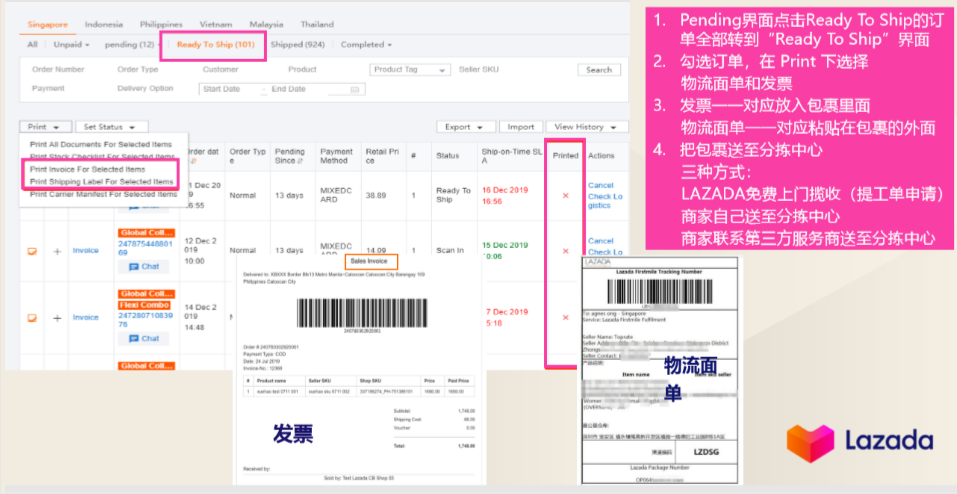The width and height of the screenshot is (957, 494).
Task: Open Chat for order 24728071083976
Action: click(144, 338)
